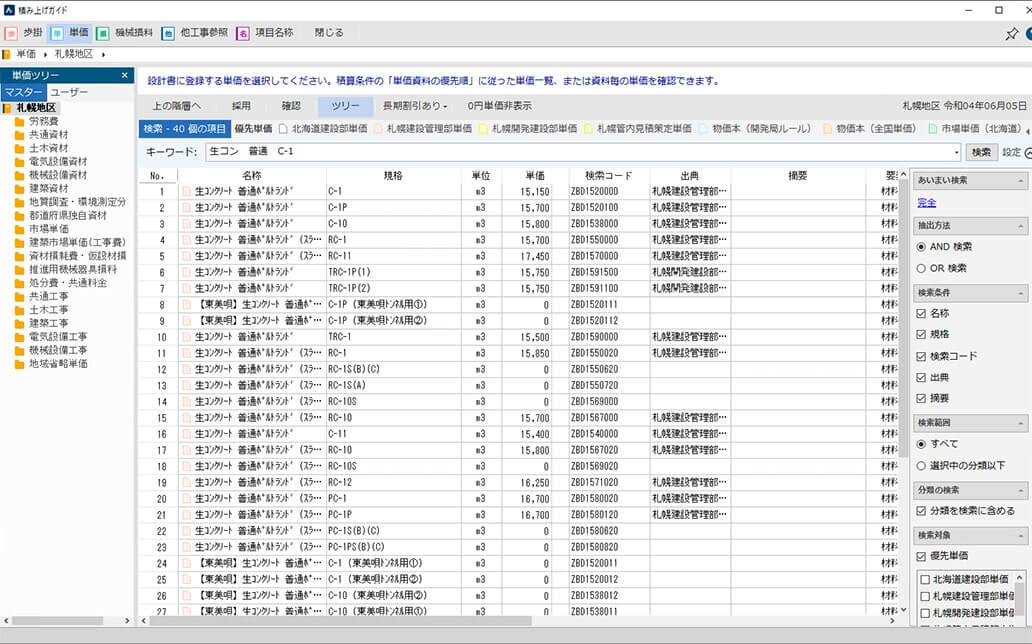Open the 機械設備資材 folder
Viewport: 1032px width, 644px height.
[51, 175]
